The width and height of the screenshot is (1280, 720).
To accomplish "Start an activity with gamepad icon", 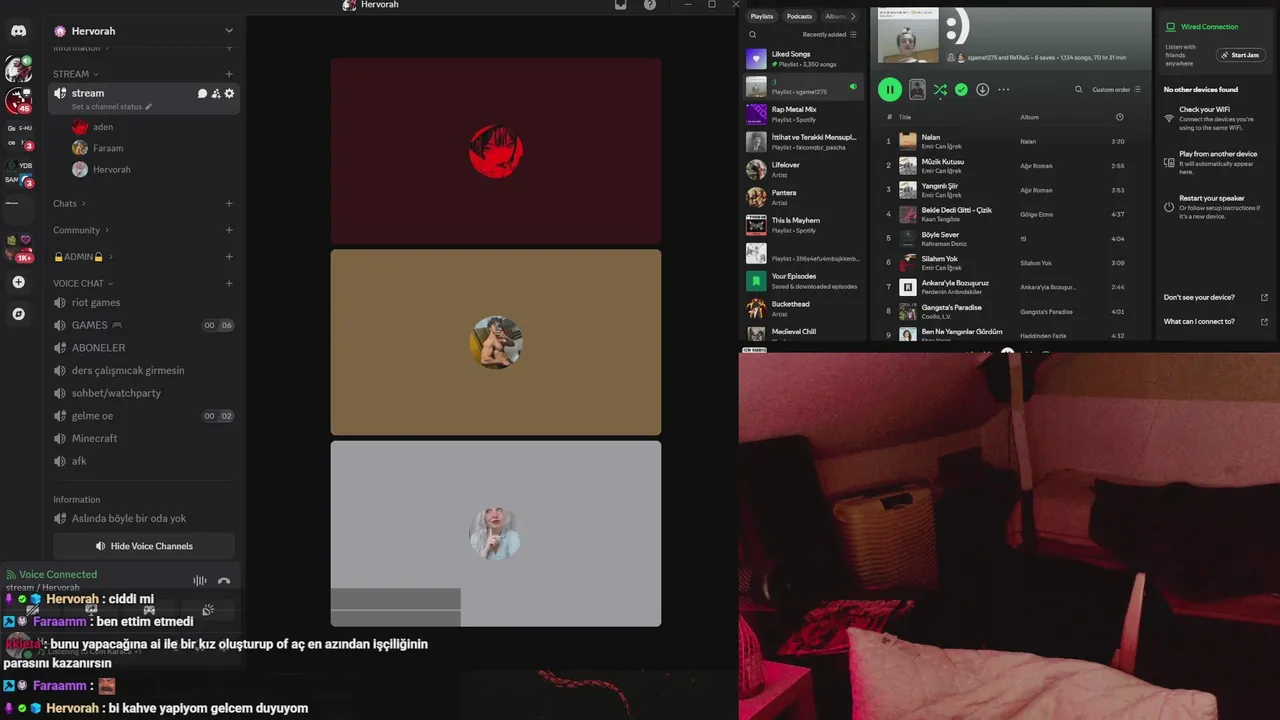I will click(149, 609).
